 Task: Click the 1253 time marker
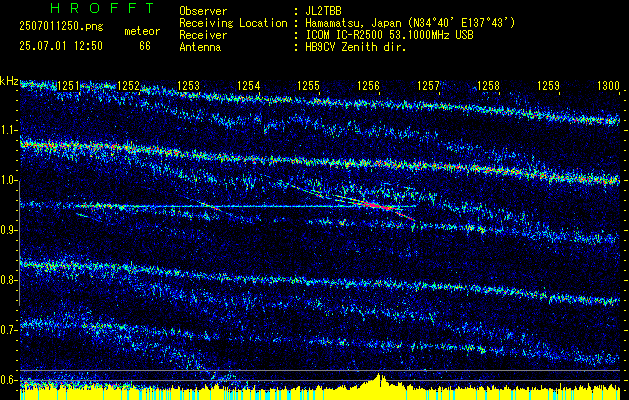tap(189, 86)
